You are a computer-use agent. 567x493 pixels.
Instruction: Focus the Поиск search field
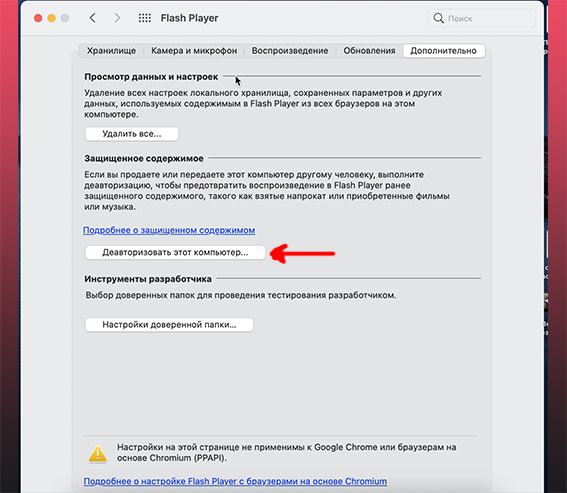[481, 18]
